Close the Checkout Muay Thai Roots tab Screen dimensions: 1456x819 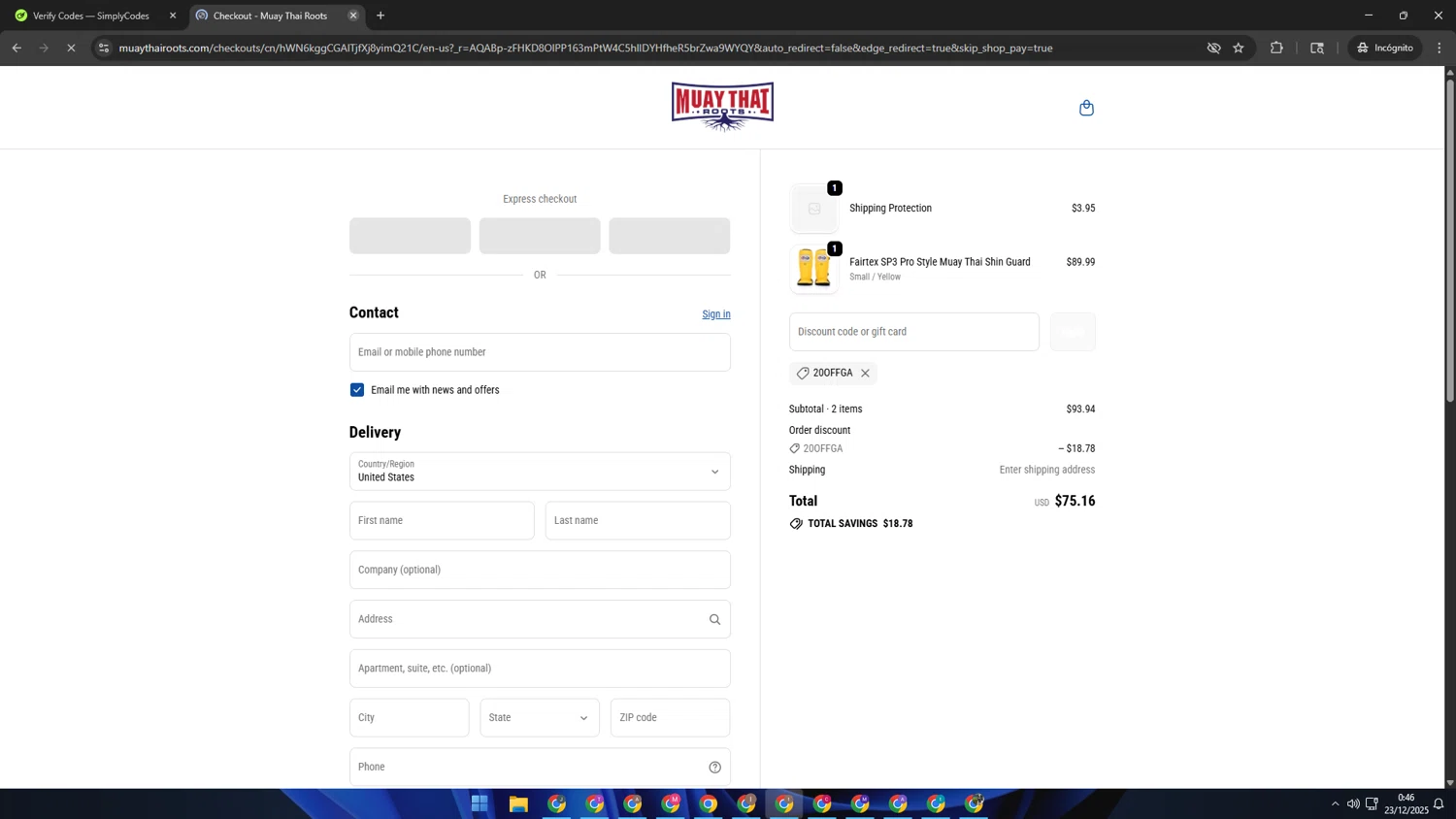pyautogui.click(x=353, y=16)
